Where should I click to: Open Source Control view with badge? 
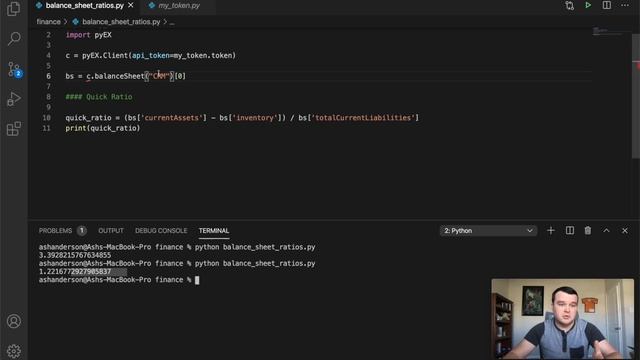(14, 69)
